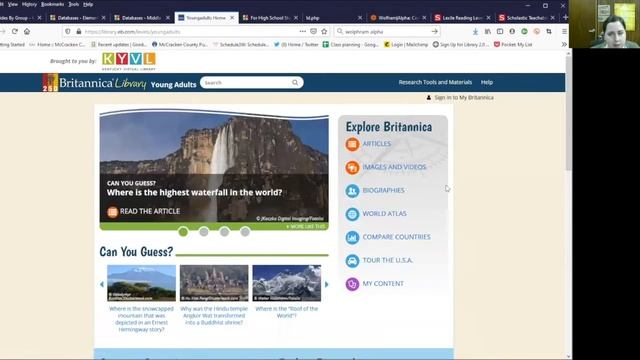Image resolution: width=640 pixels, height=360 pixels.
Task: Open the Ernest Hemingway snowcapped mountain question
Action: pyautogui.click(x=141, y=319)
